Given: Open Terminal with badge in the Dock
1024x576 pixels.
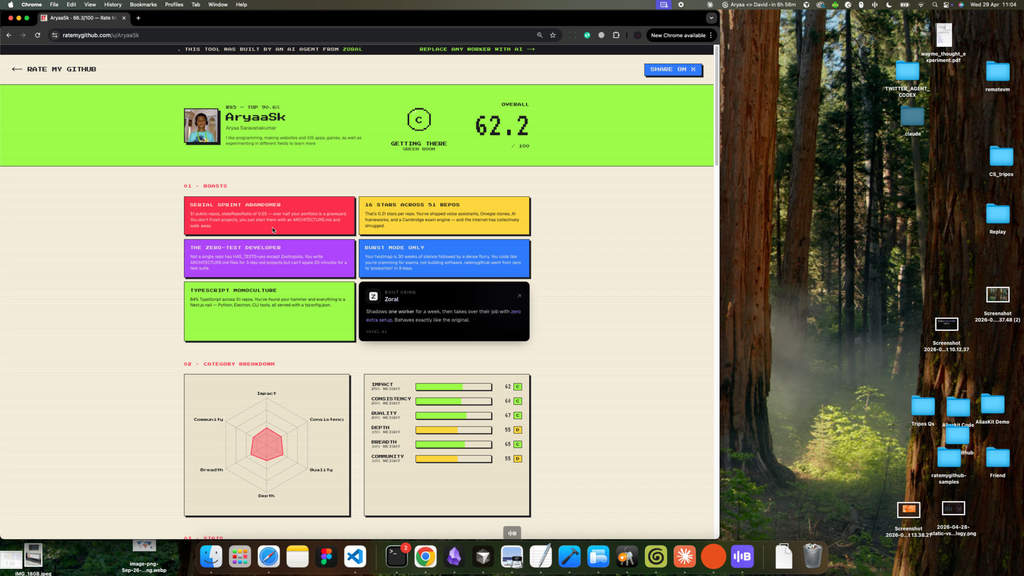Looking at the screenshot, I should coord(396,556).
